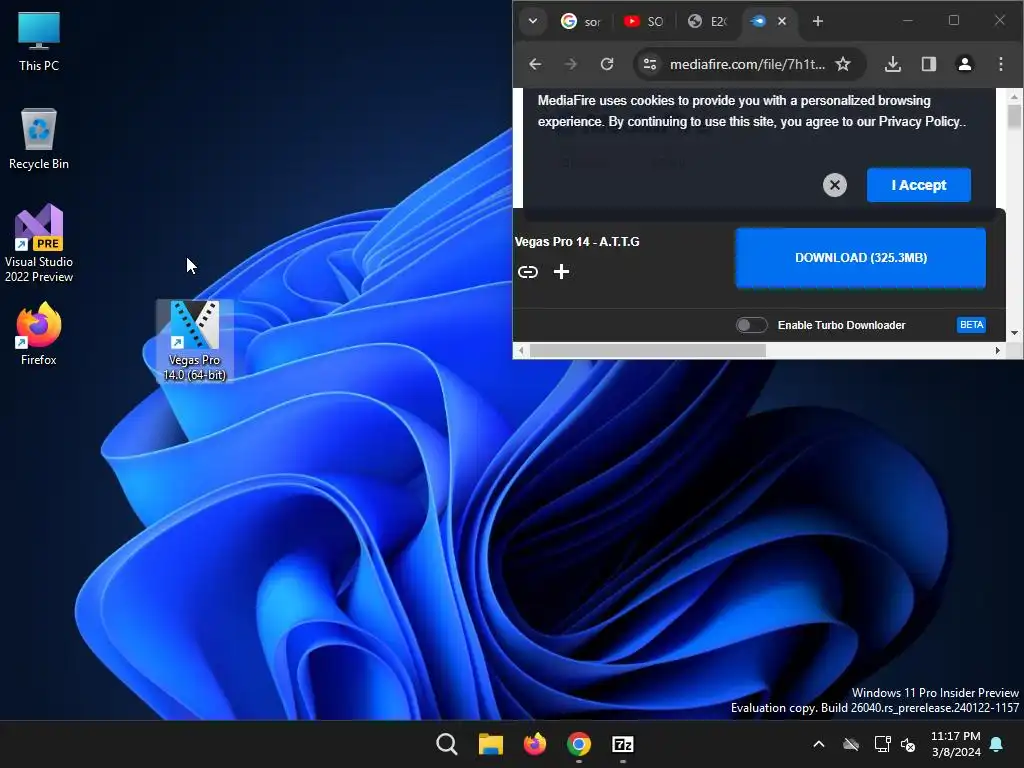
Task: Switch to the YouTube tab
Action: (x=643, y=22)
